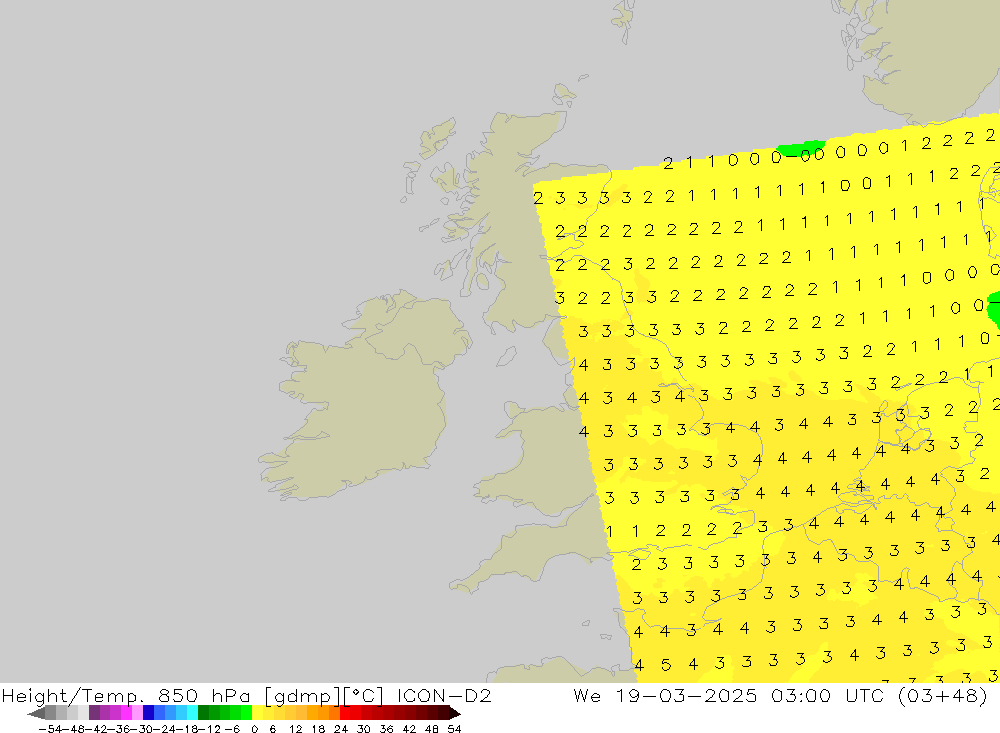Image resolution: width=1000 pixels, height=733 pixels.
Task: Click the bright red swatch in the legend
Action: pyautogui.click(x=345, y=713)
